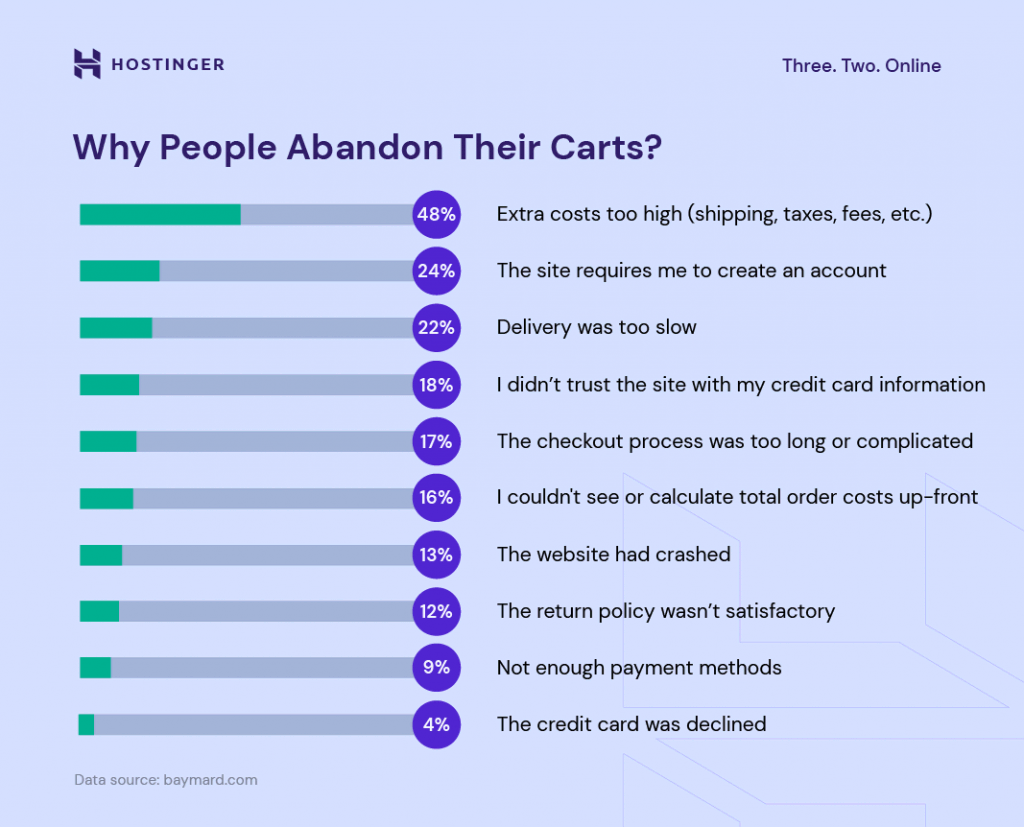The height and width of the screenshot is (827, 1024).
Task: Click the 'Three. Two. Online' tagline
Action: (861, 66)
